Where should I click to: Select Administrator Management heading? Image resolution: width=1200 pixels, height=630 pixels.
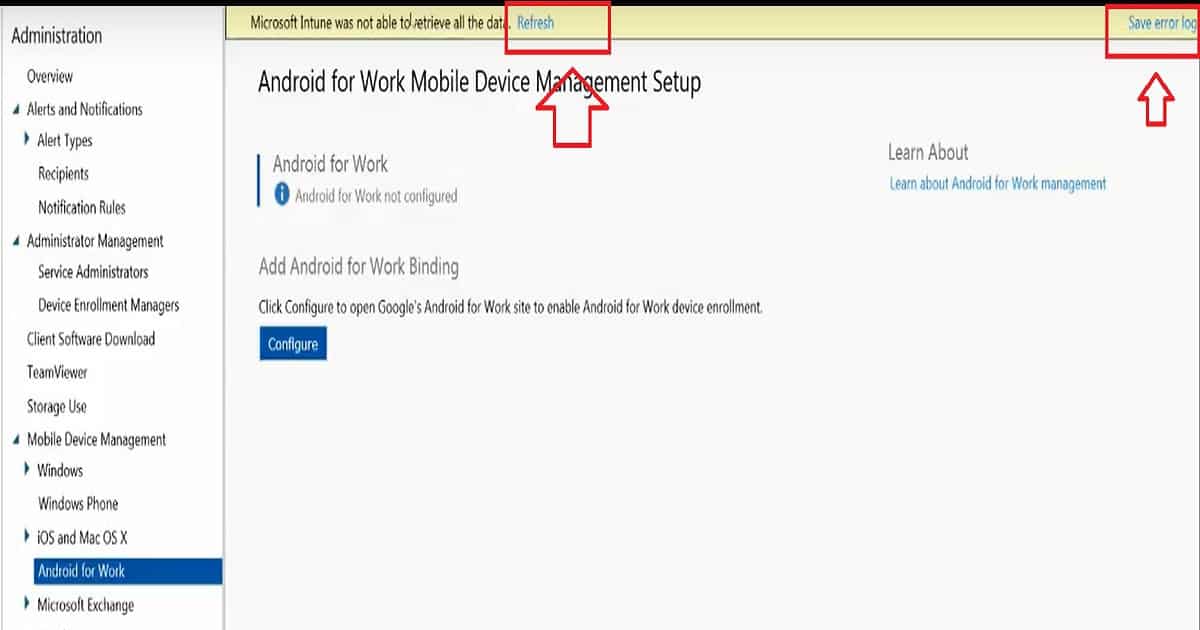95,241
